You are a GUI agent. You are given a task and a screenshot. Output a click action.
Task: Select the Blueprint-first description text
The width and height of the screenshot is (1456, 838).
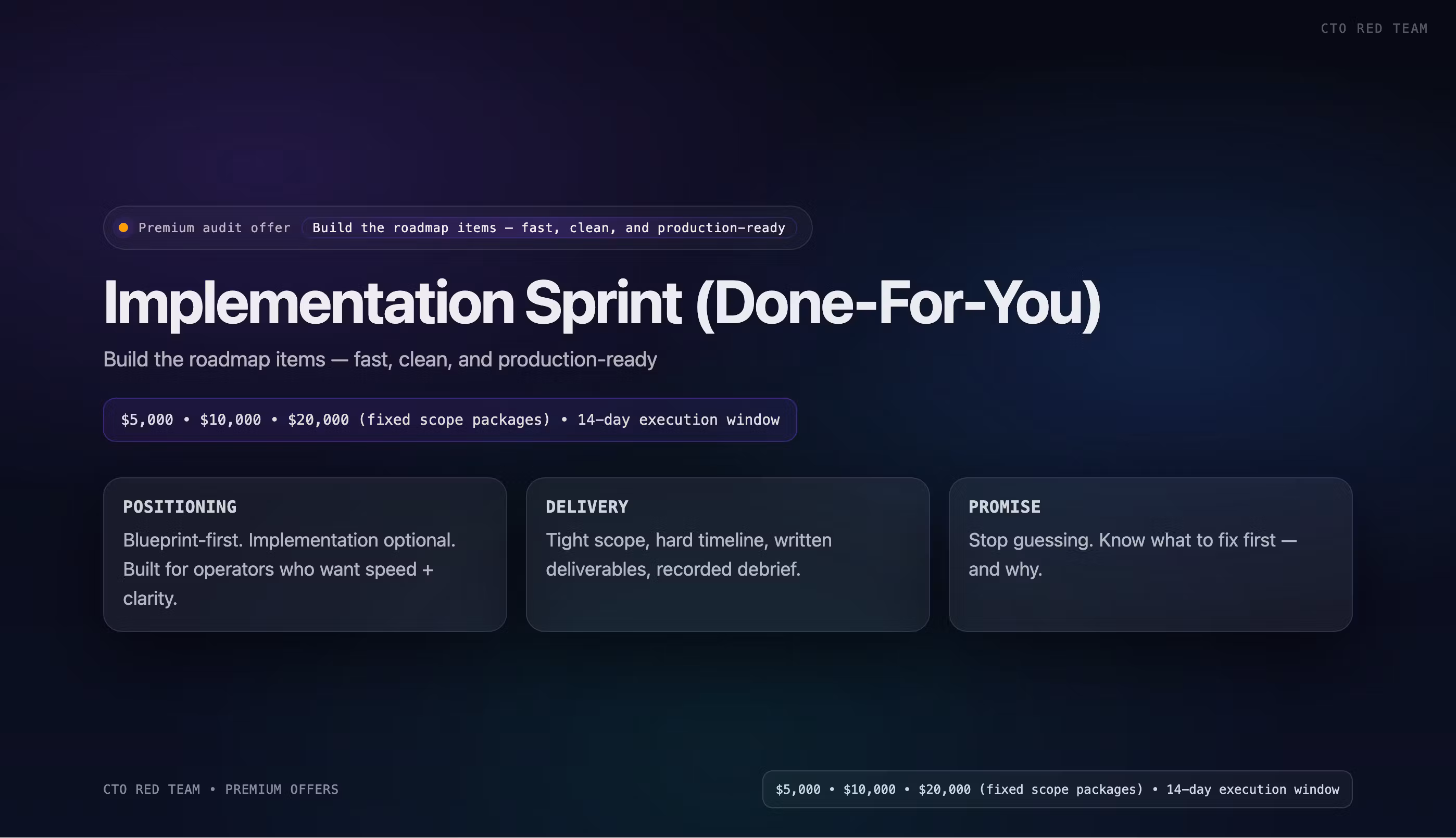(289, 568)
